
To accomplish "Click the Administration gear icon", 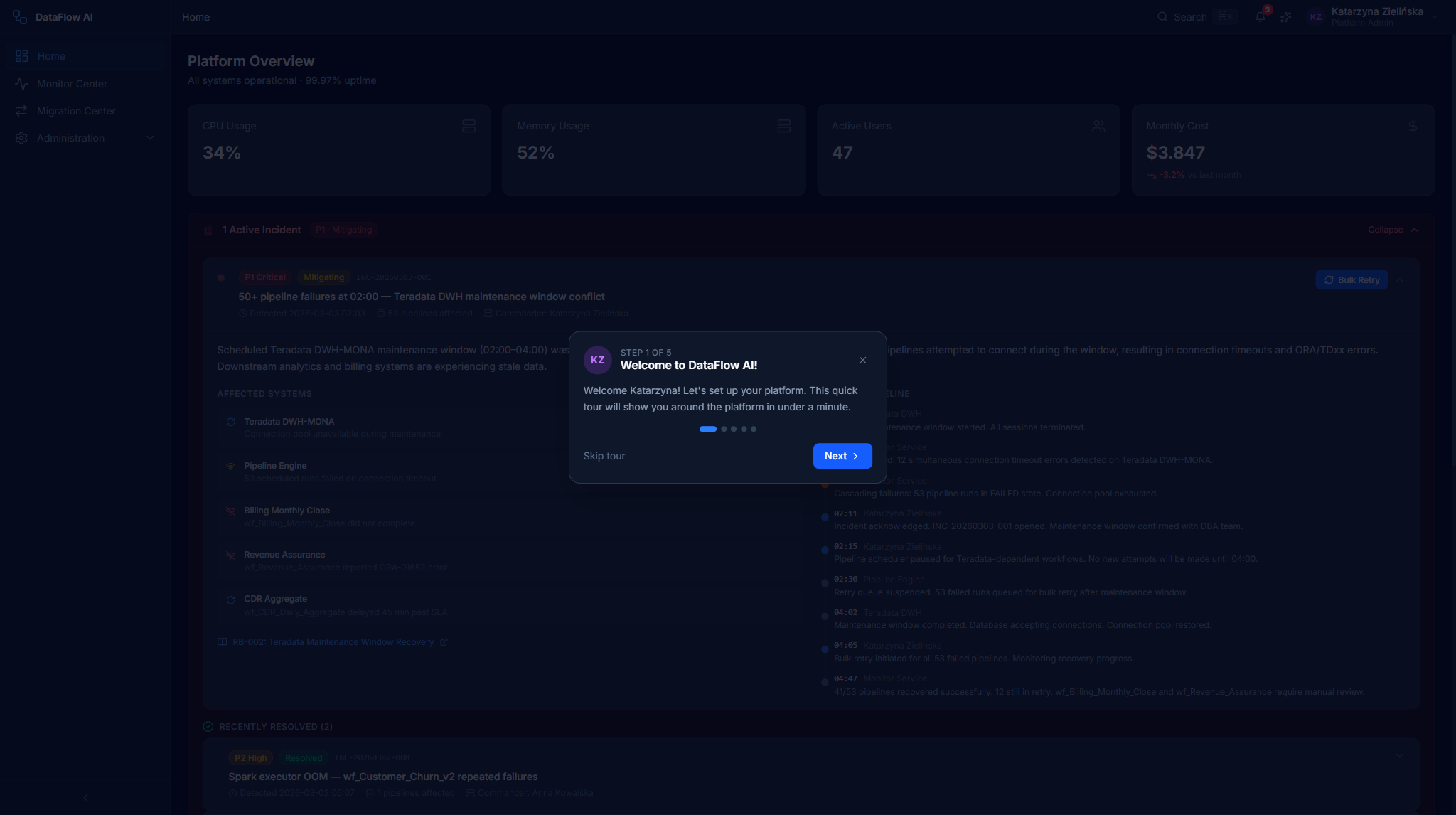I will point(21,138).
